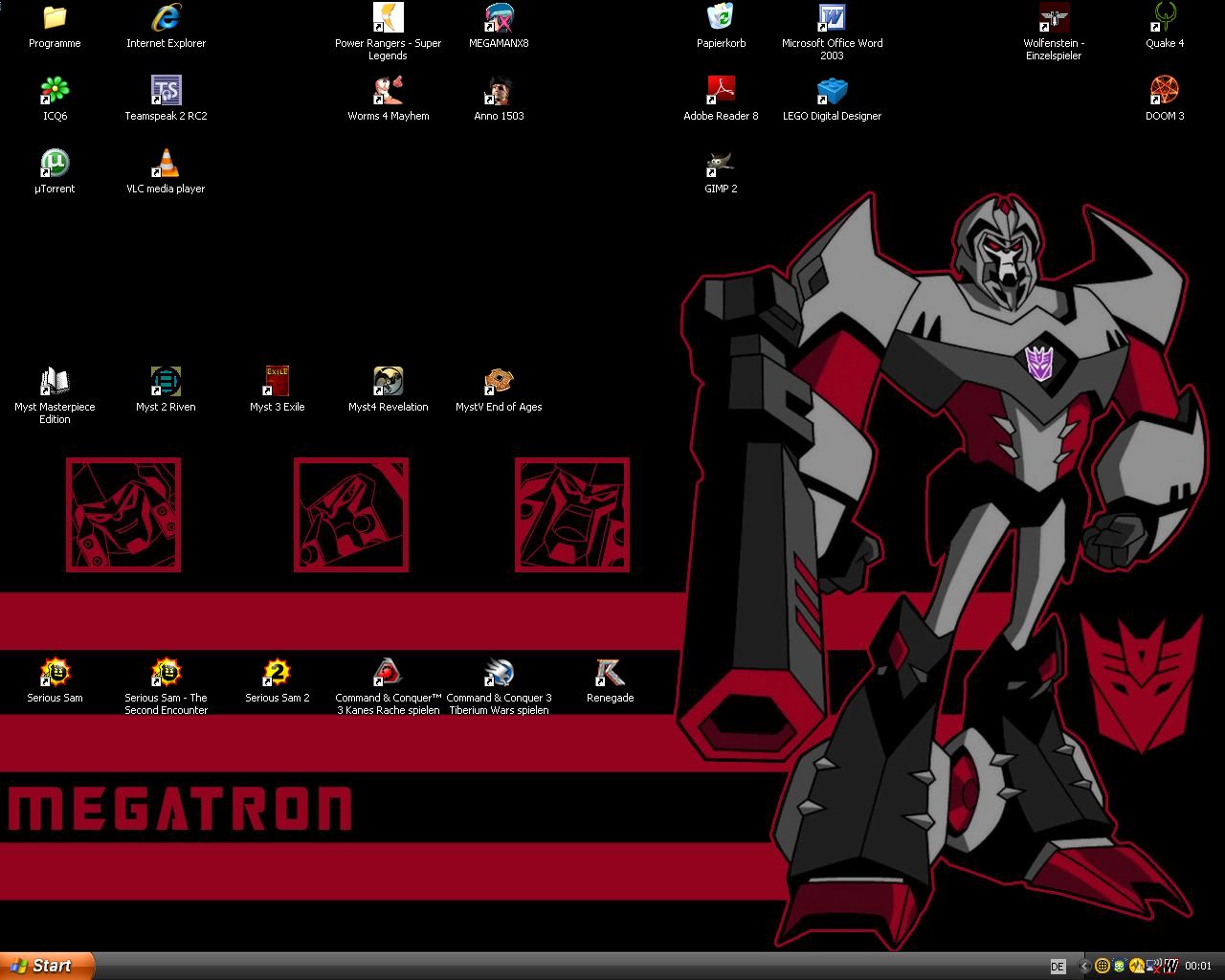The image size is (1225, 980).
Task: Select VLC media player icon
Action: point(166,172)
